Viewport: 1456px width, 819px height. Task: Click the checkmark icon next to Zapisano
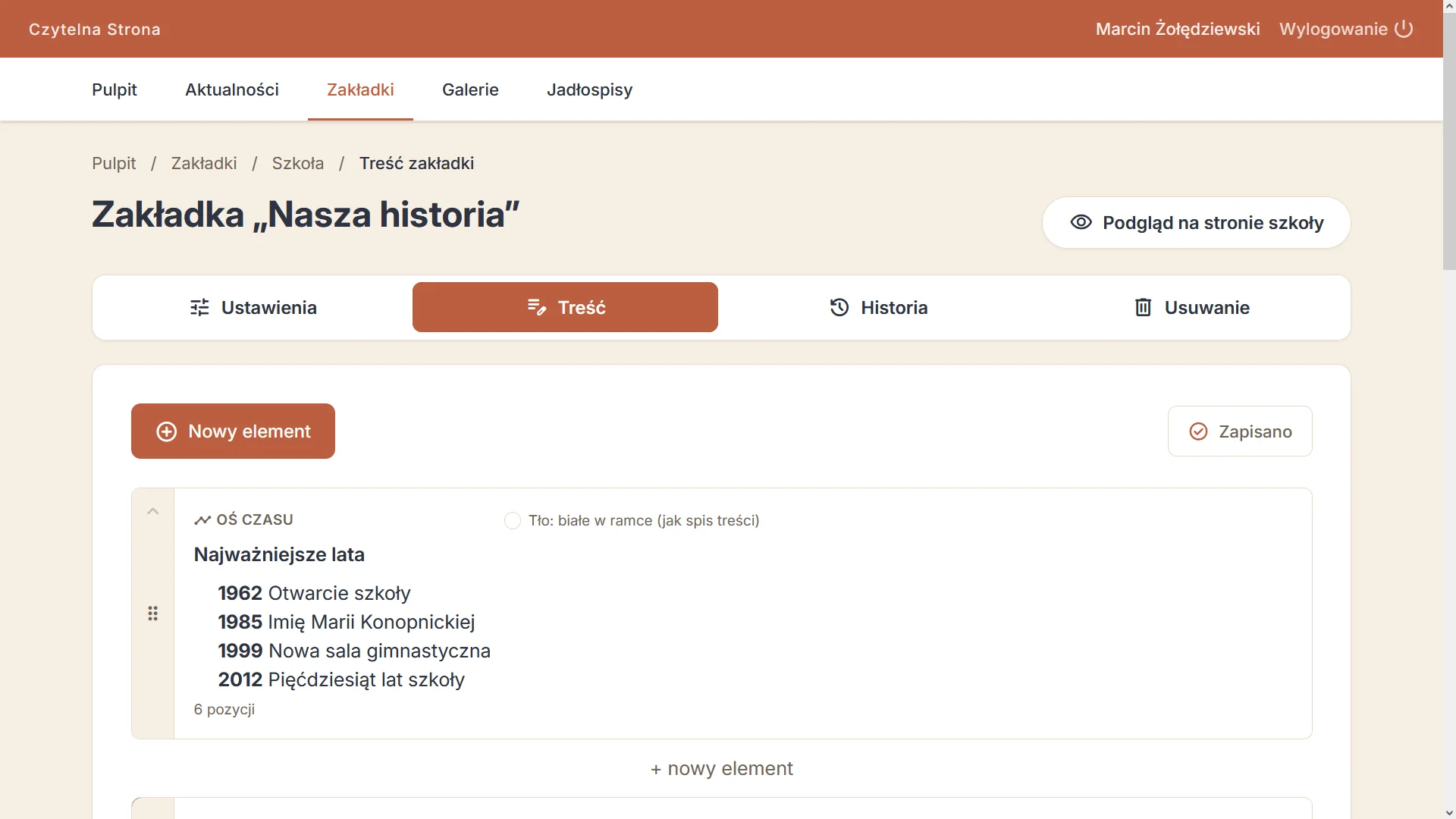click(x=1198, y=431)
